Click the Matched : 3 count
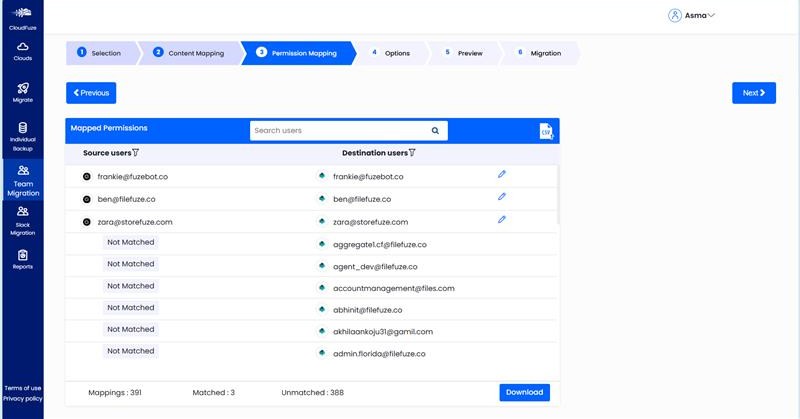This screenshot has height=419, width=800. click(213, 392)
